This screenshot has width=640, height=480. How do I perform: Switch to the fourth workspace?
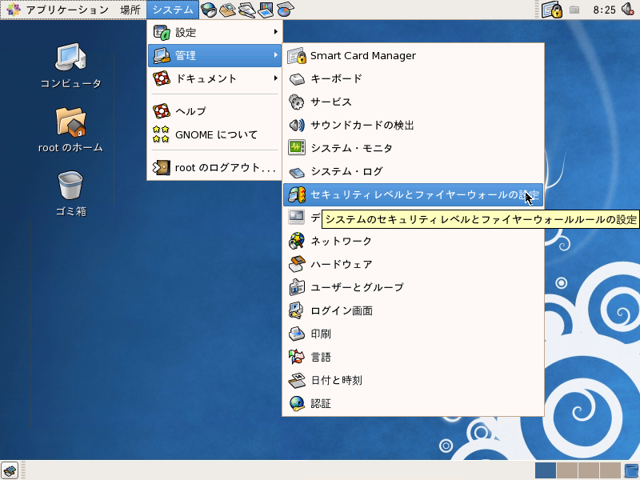tap(610, 471)
